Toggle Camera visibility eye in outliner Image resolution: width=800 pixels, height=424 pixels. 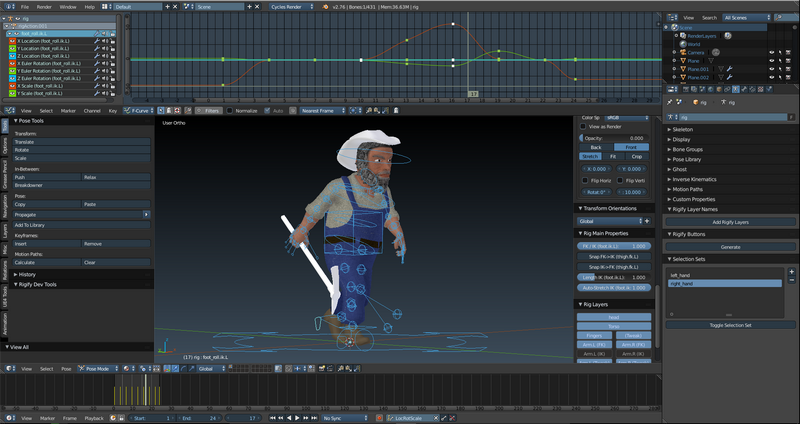(x=771, y=52)
